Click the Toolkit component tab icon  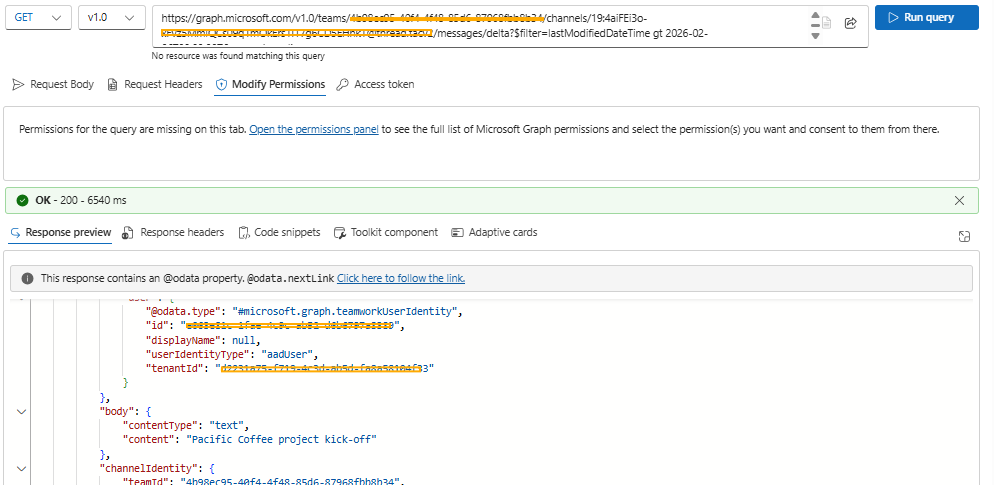click(340, 233)
